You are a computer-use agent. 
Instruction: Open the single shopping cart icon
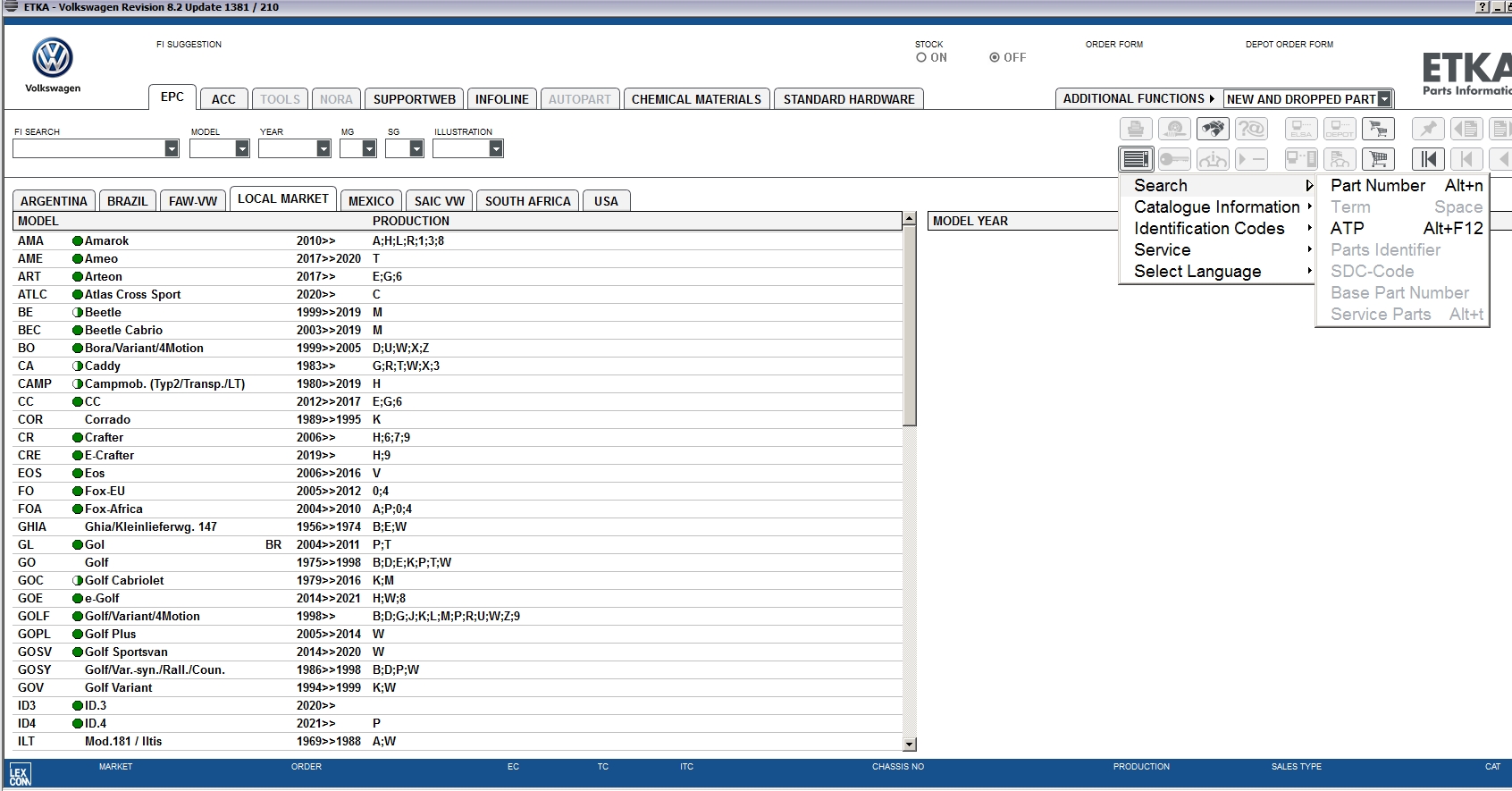(x=1378, y=159)
